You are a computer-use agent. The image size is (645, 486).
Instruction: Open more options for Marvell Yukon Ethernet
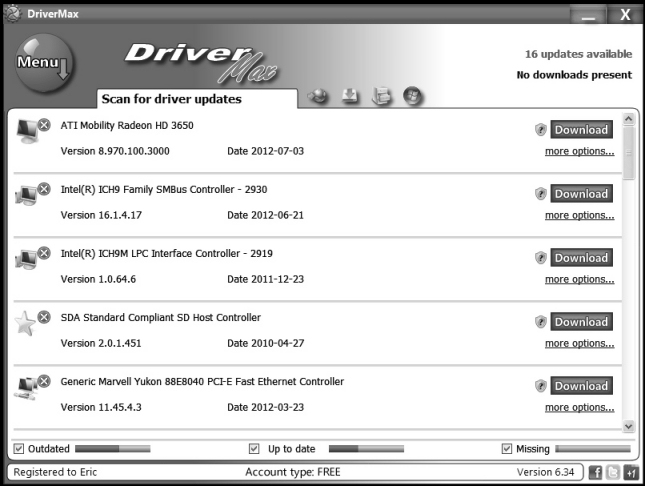(580, 407)
